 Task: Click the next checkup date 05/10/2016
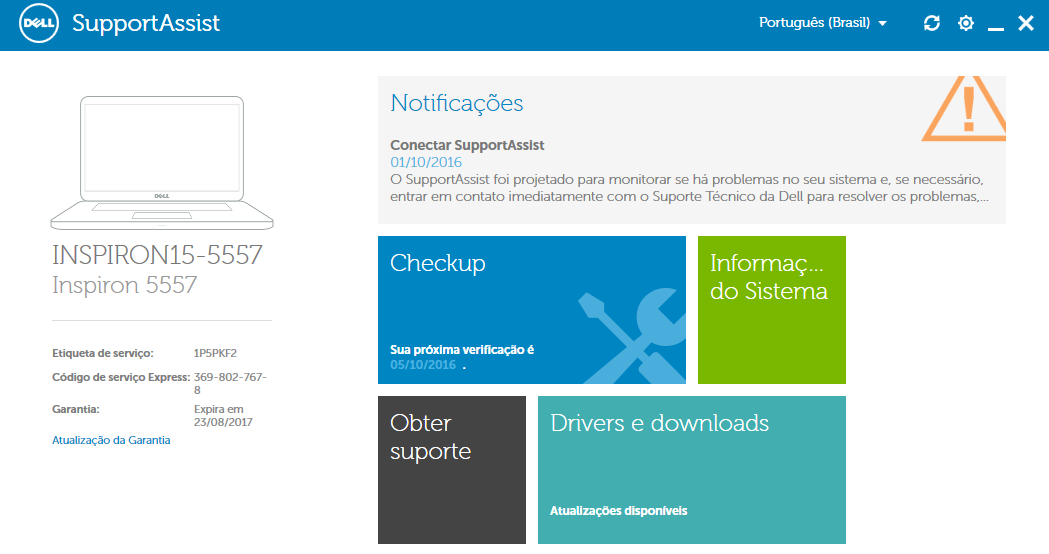pyautogui.click(x=423, y=365)
